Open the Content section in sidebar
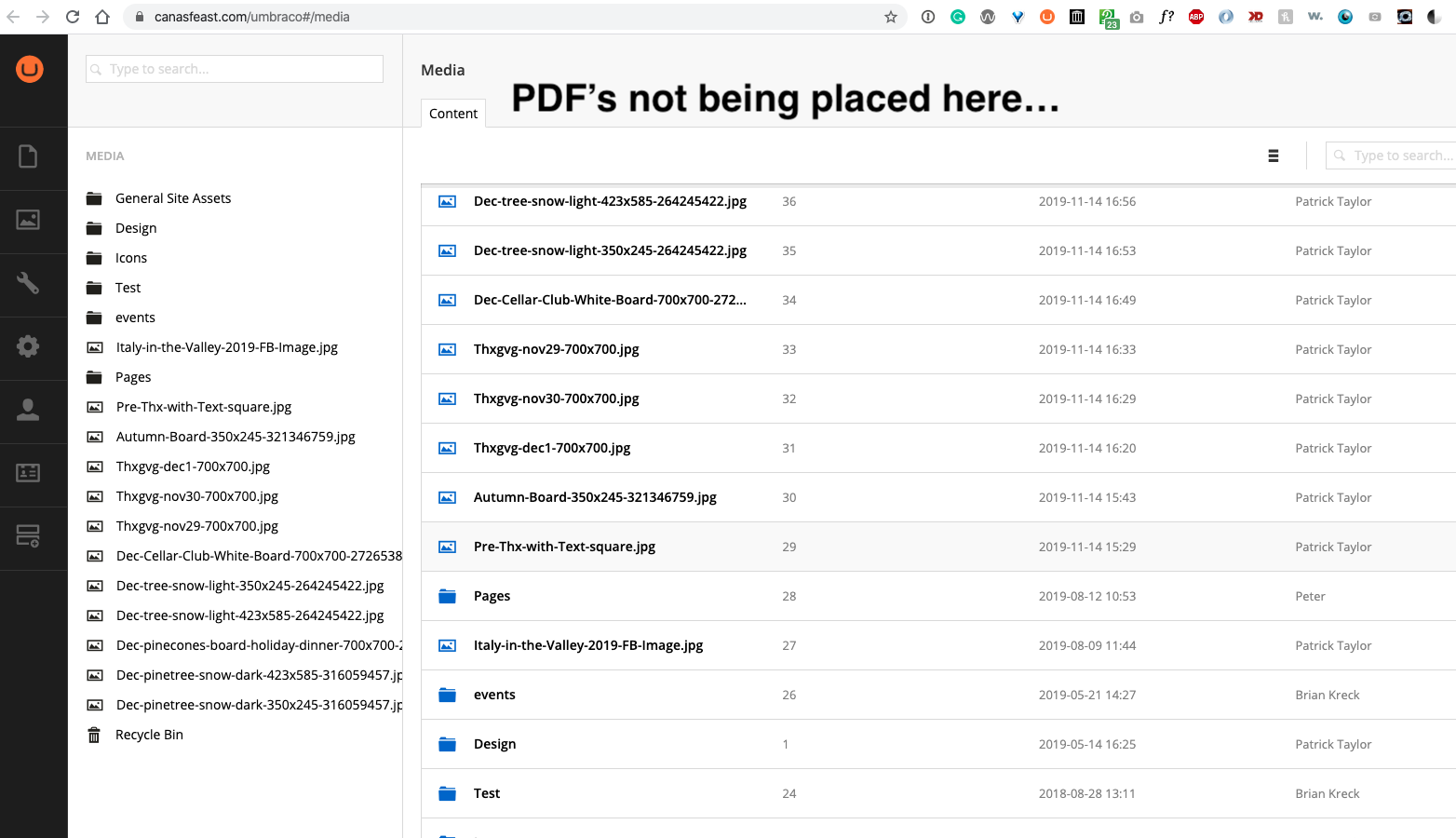 [x=28, y=156]
